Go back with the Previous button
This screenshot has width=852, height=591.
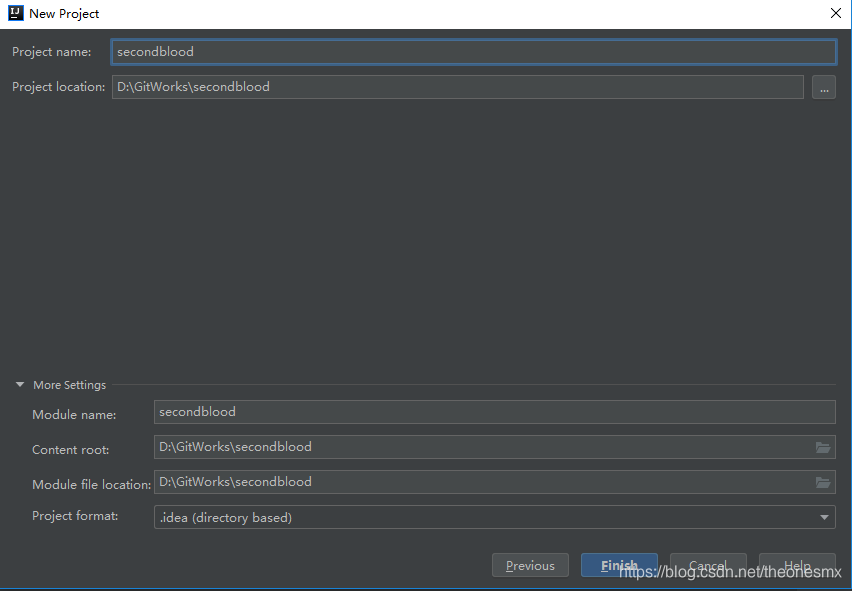[530, 565]
